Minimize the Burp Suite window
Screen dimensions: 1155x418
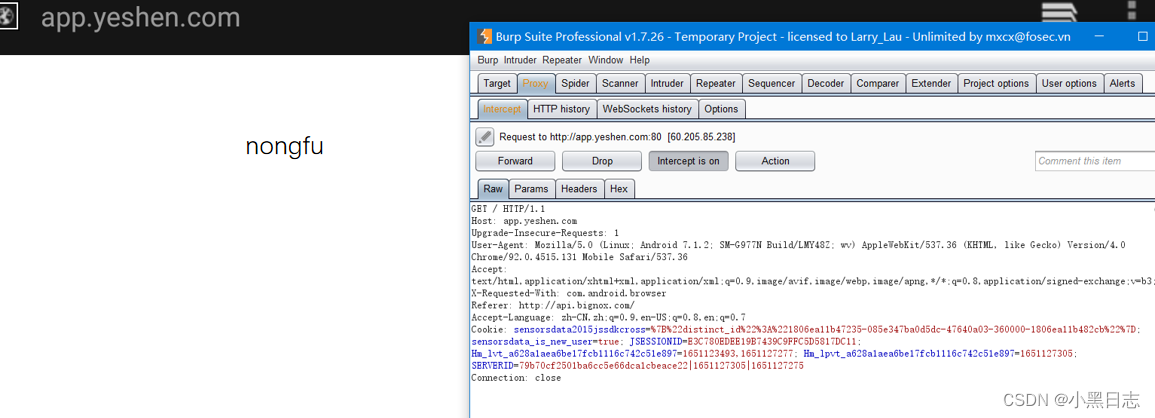(x=1100, y=36)
